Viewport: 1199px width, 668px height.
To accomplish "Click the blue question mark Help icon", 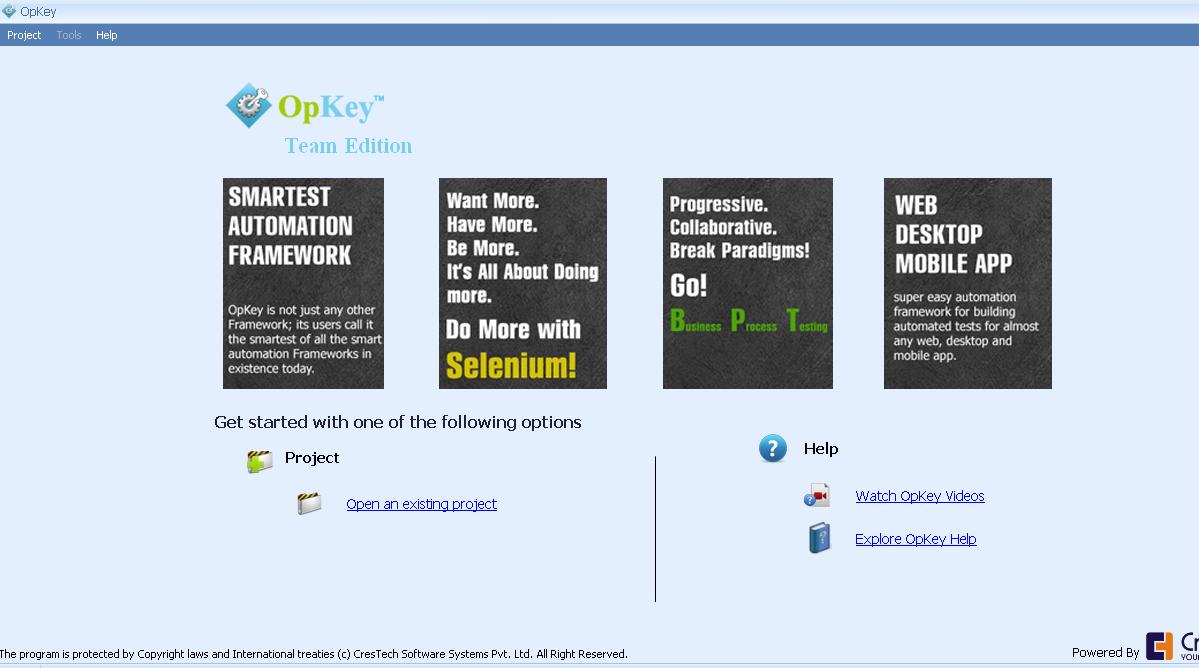I will click(x=772, y=449).
